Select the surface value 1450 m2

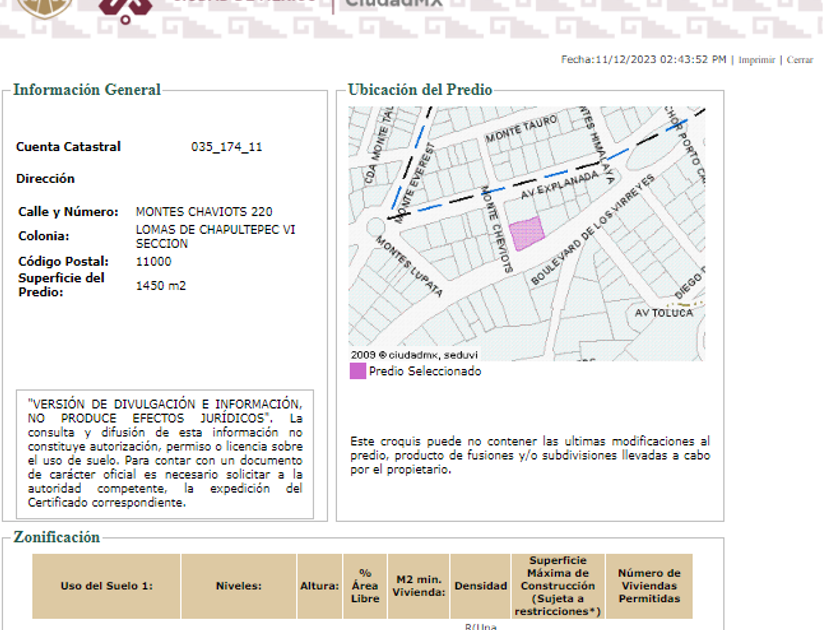click(x=161, y=286)
